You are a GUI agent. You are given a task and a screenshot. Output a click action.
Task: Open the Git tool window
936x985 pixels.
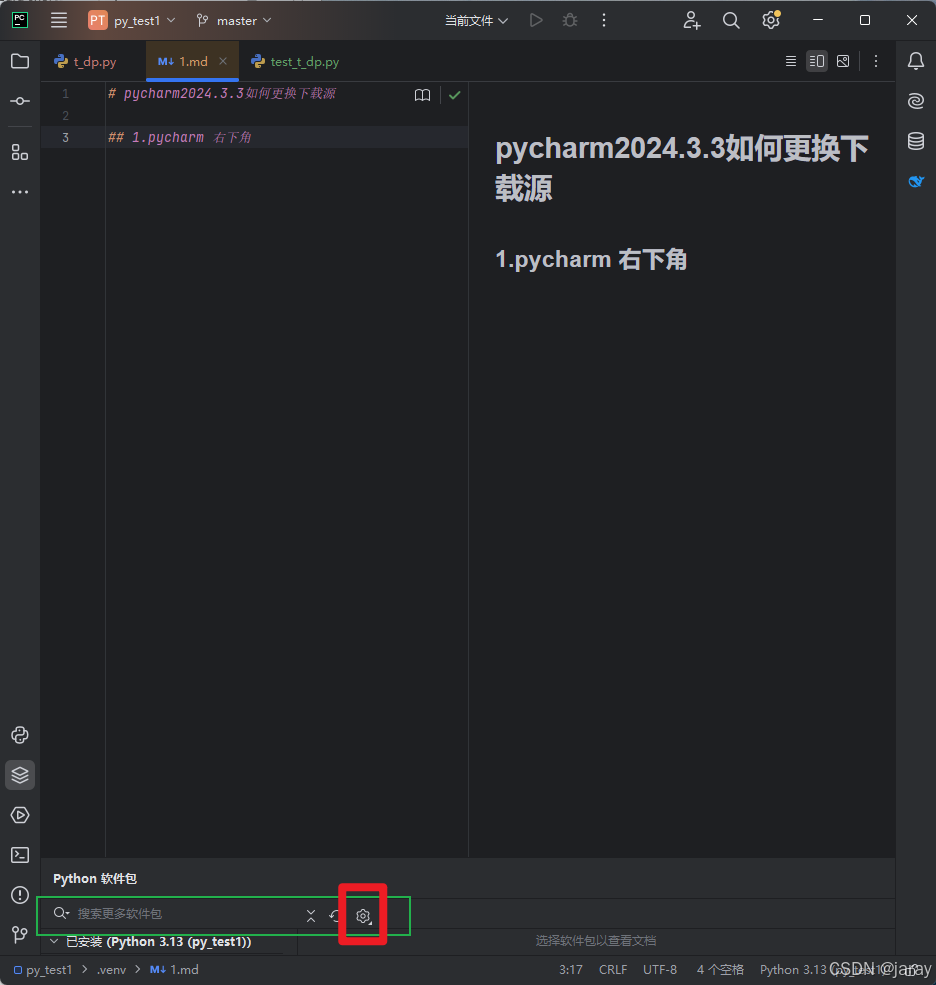20,935
